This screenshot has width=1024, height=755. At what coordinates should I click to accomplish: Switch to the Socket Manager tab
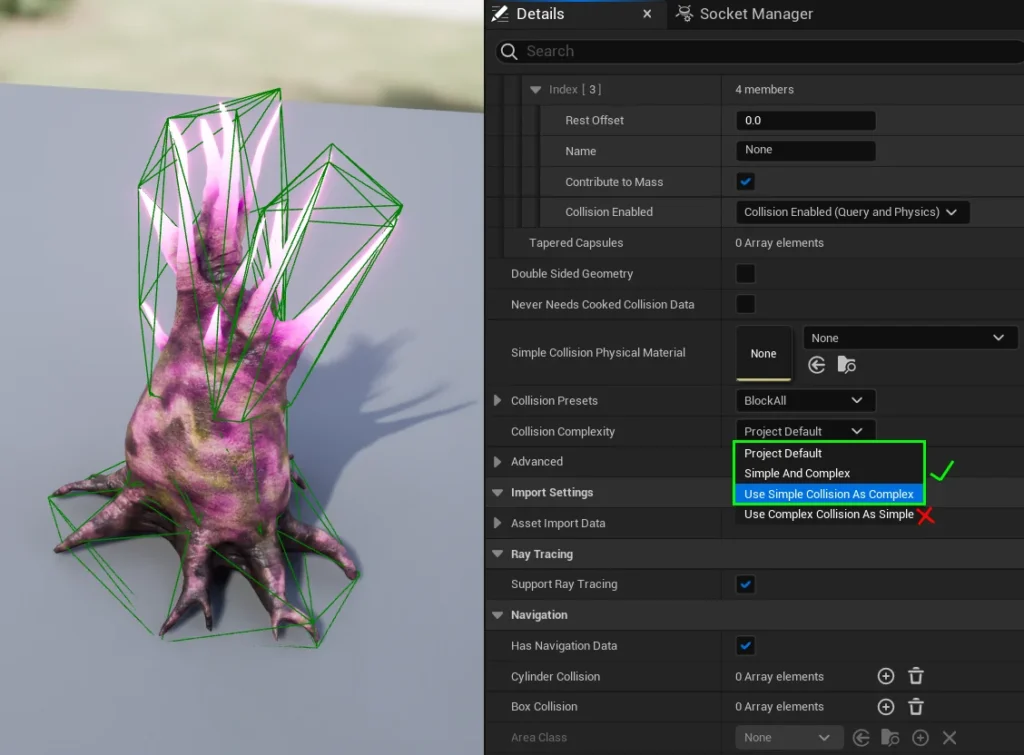pos(745,14)
